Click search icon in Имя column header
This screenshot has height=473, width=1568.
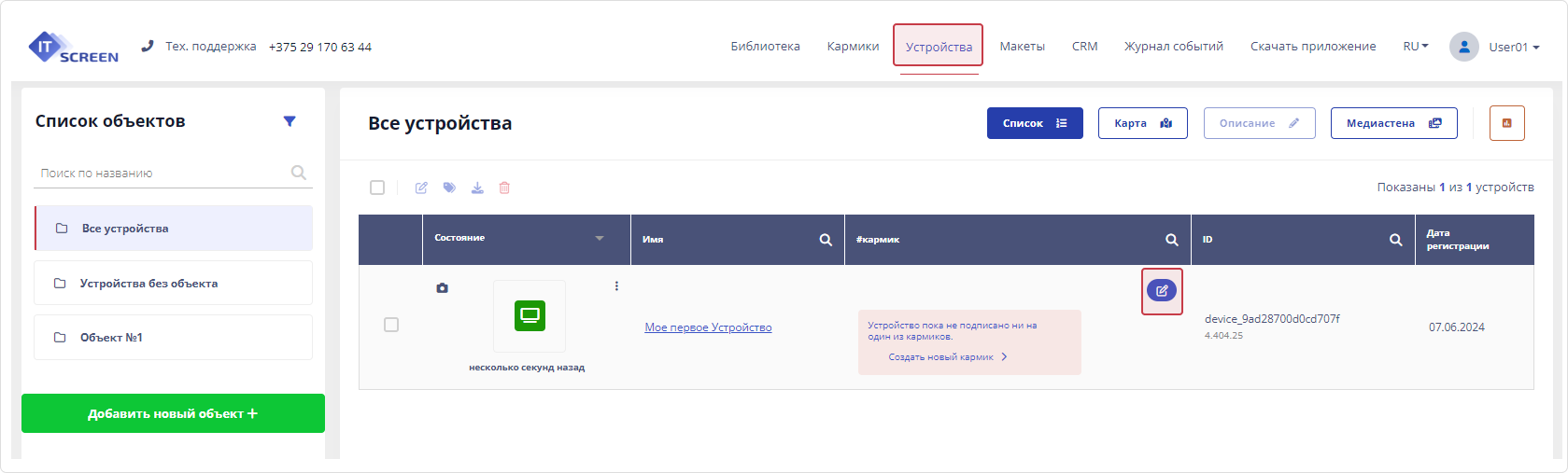click(x=826, y=240)
